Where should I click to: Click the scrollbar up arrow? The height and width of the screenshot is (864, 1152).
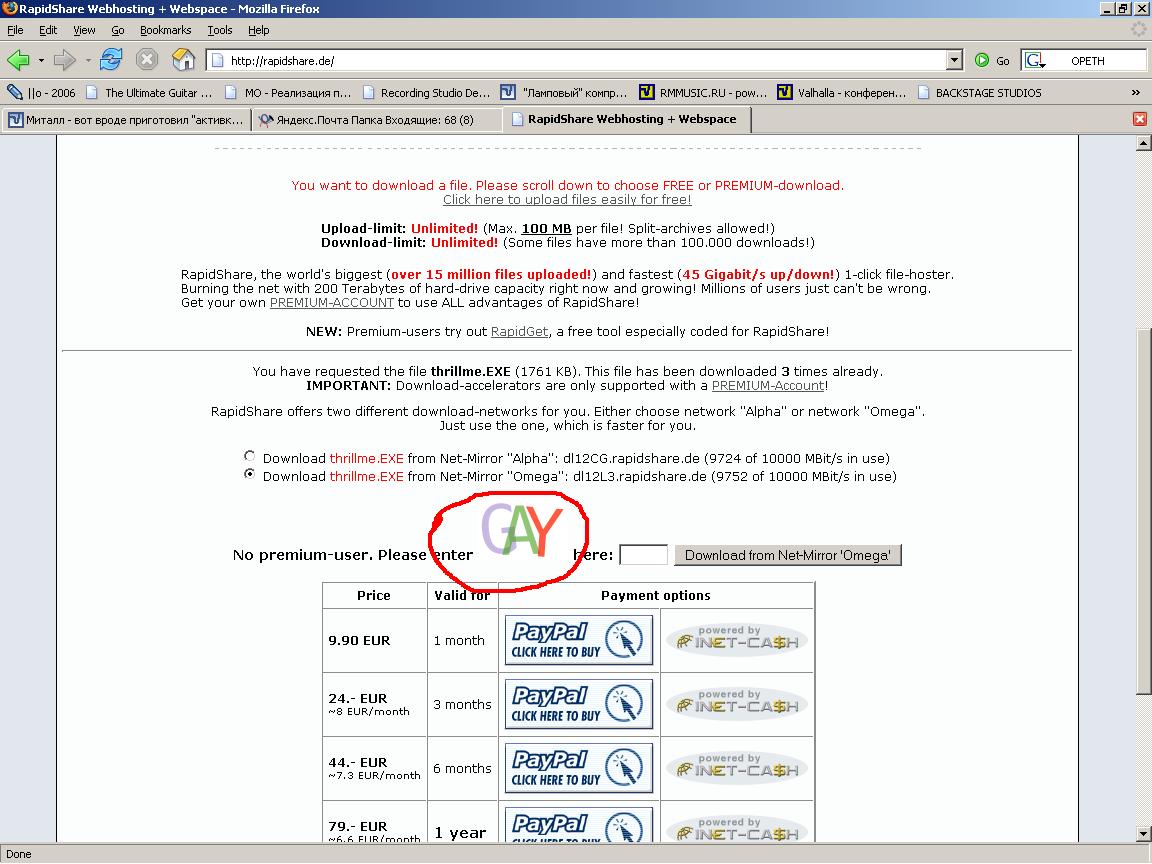click(1143, 143)
